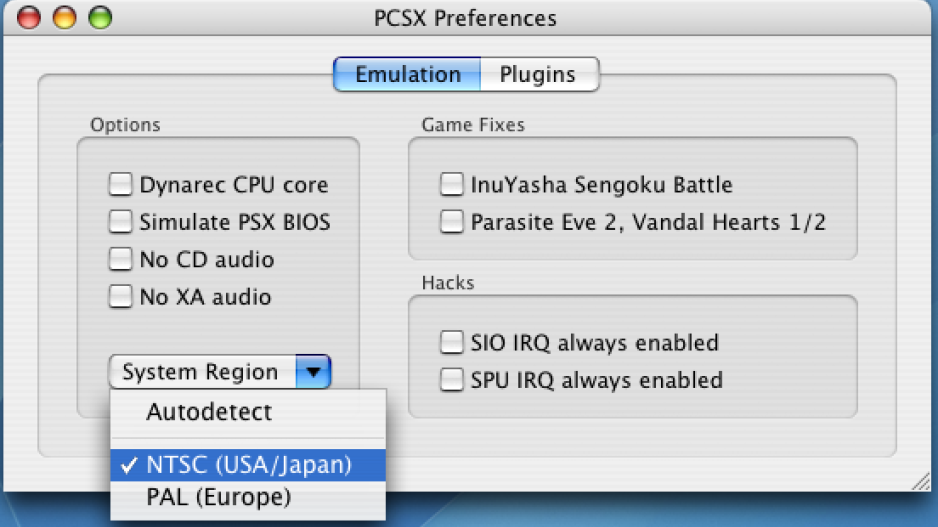
Task: Select Autodetect from the region menu
Action: (x=248, y=412)
